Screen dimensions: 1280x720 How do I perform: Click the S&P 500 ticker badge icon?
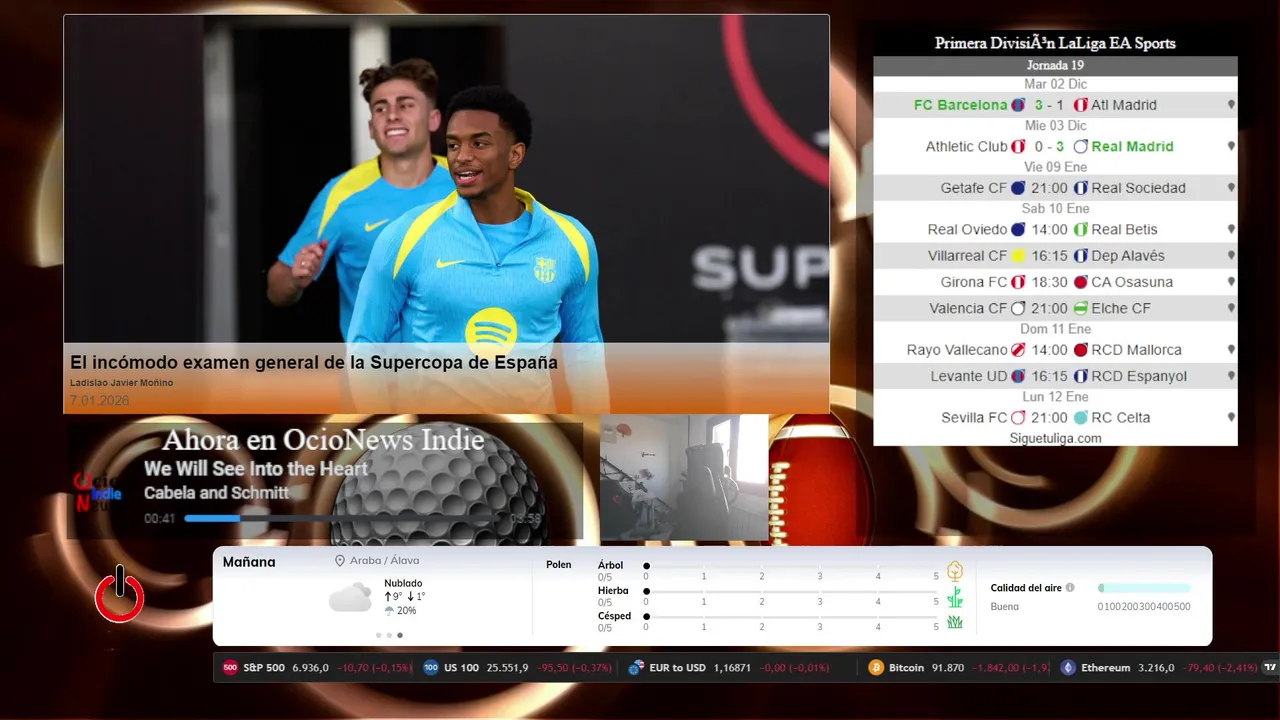pyautogui.click(x=230, y=668)
